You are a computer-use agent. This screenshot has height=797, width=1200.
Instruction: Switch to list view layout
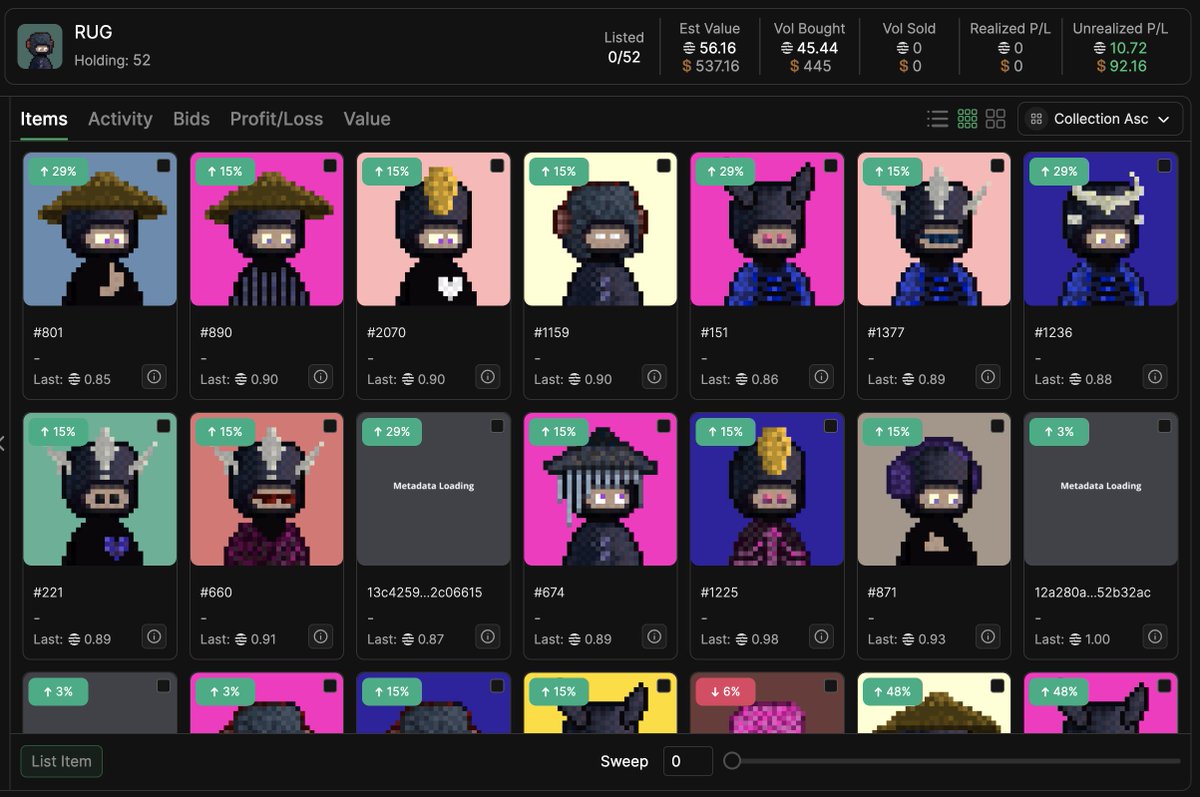click(938, 119)
